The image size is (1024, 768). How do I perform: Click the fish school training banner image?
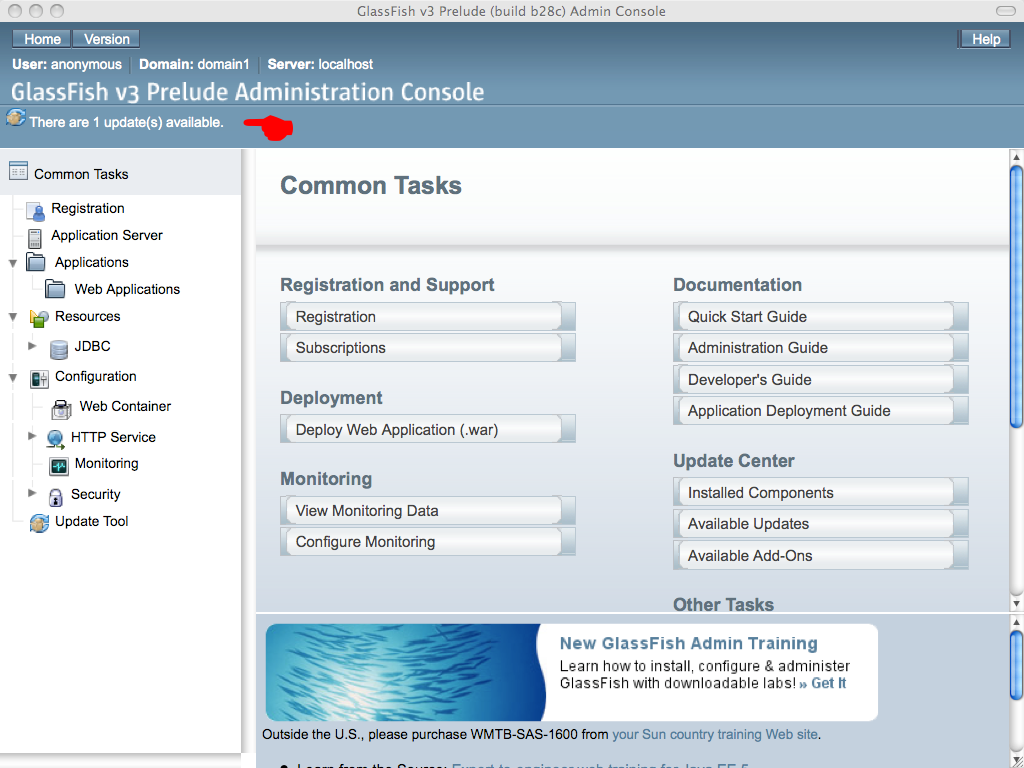click(405, 672)
